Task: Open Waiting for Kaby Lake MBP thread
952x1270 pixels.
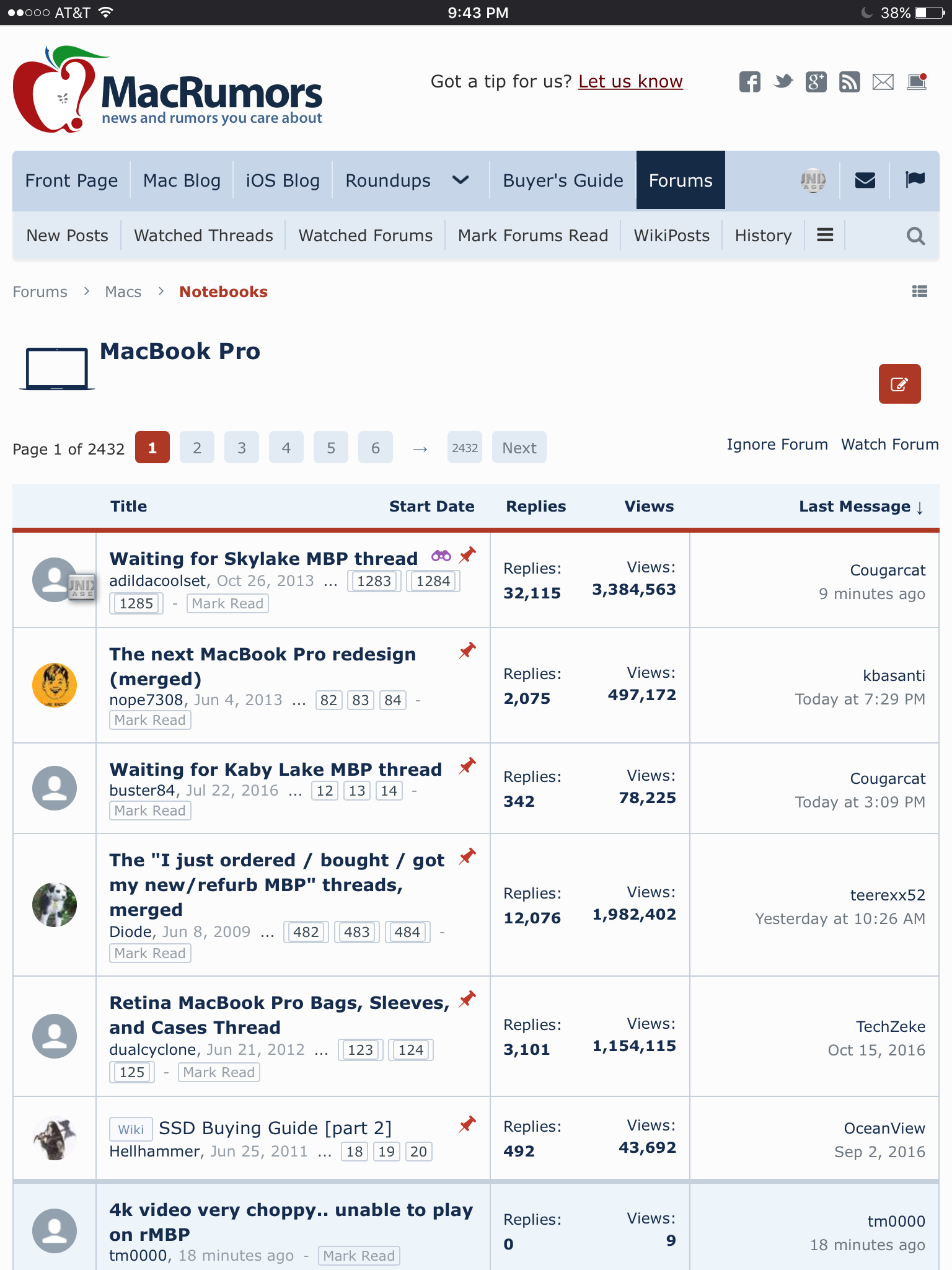Action: (276, 770)
